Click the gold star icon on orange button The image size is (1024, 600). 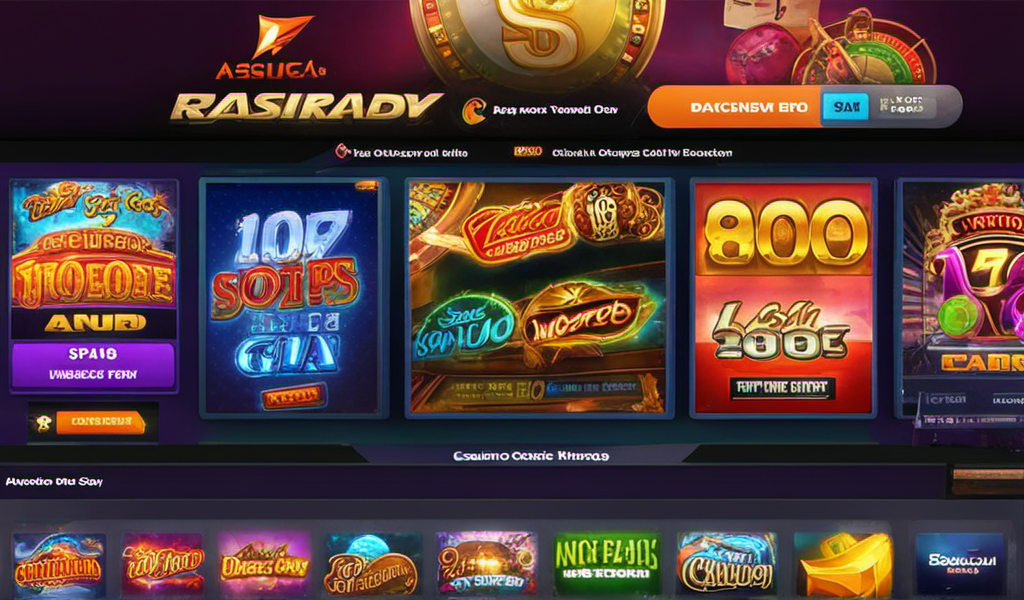[x=43, y=423]
